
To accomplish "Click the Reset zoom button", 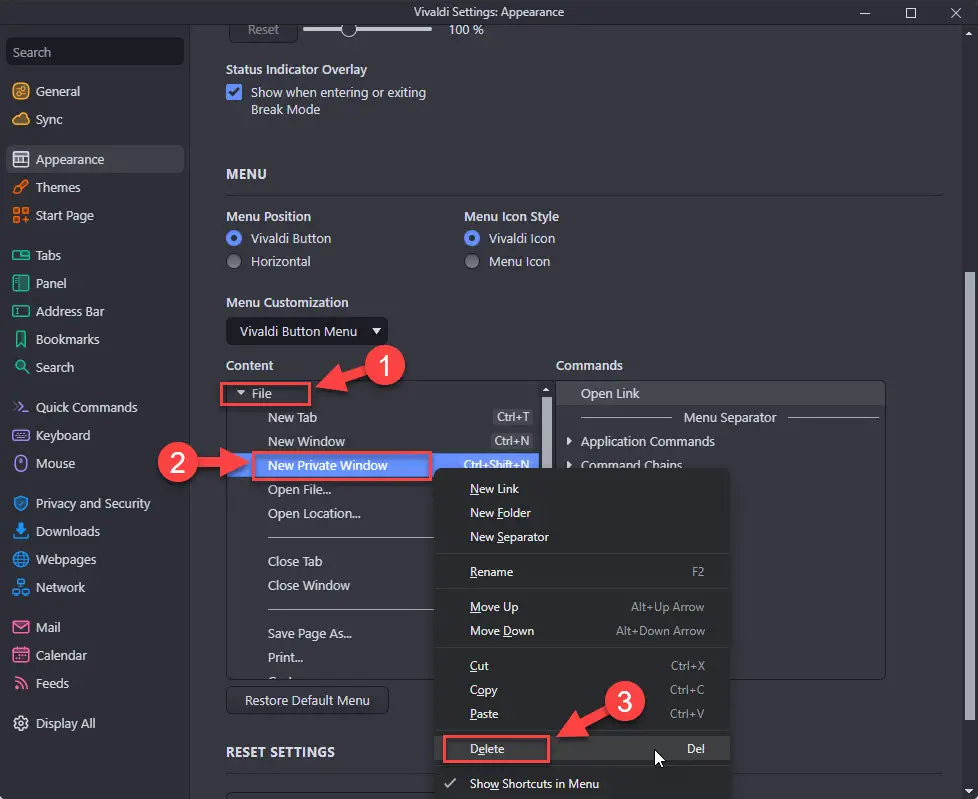I will tap(263, 31).
